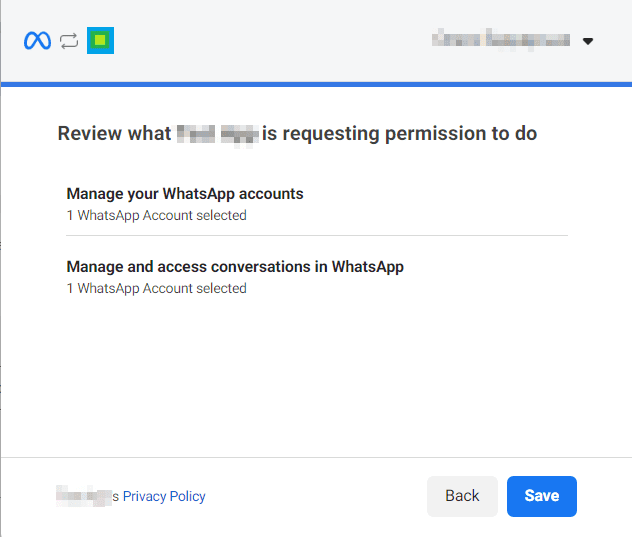Select 'Manage your WhatsApp accounts' heading
The height and width of the screenshot is (537, 632).
click(x=185, y=194)
